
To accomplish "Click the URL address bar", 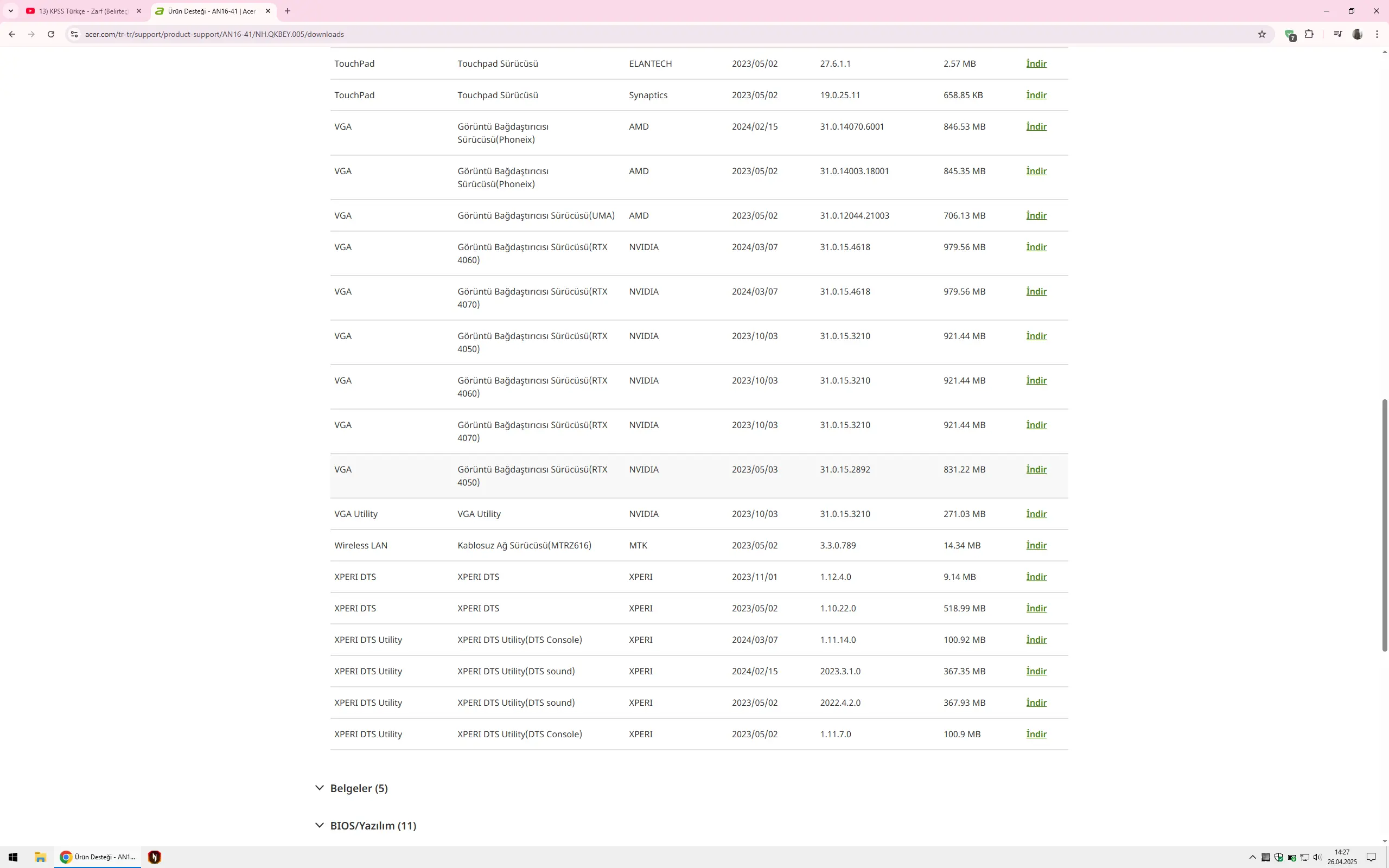I will tap(660, 34).
